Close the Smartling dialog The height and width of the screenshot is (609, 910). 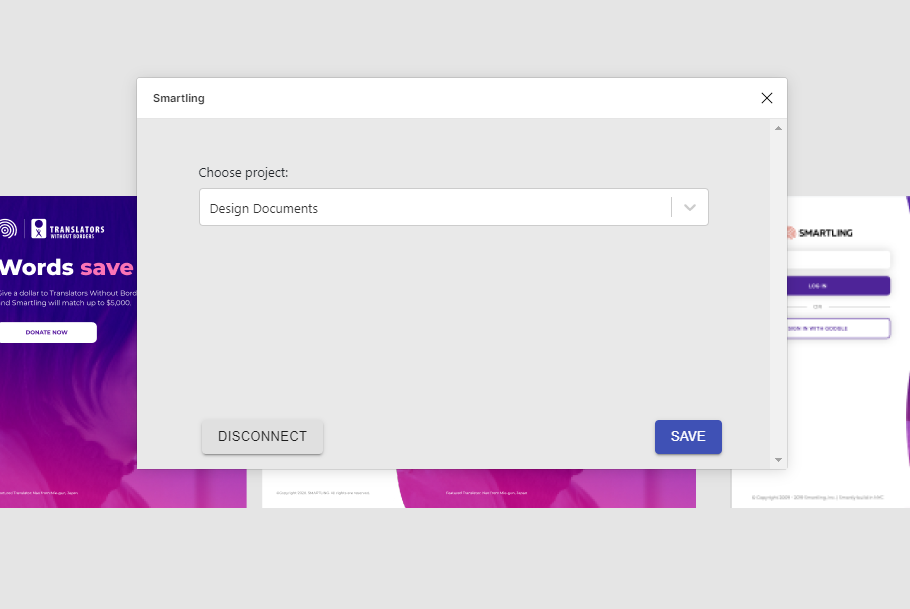click(767, 98)
